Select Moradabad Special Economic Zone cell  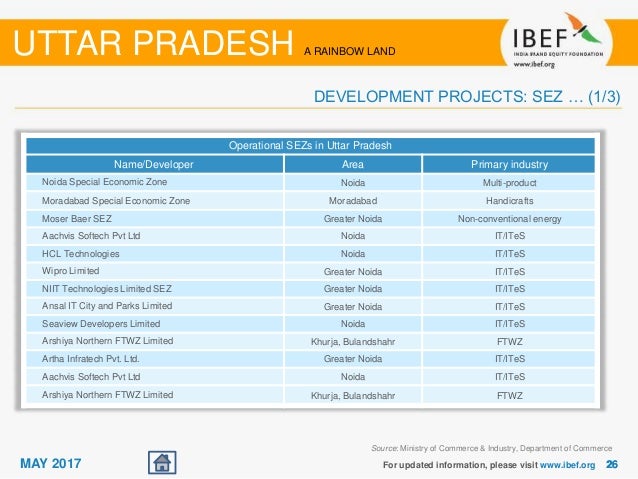coord(154,201)
